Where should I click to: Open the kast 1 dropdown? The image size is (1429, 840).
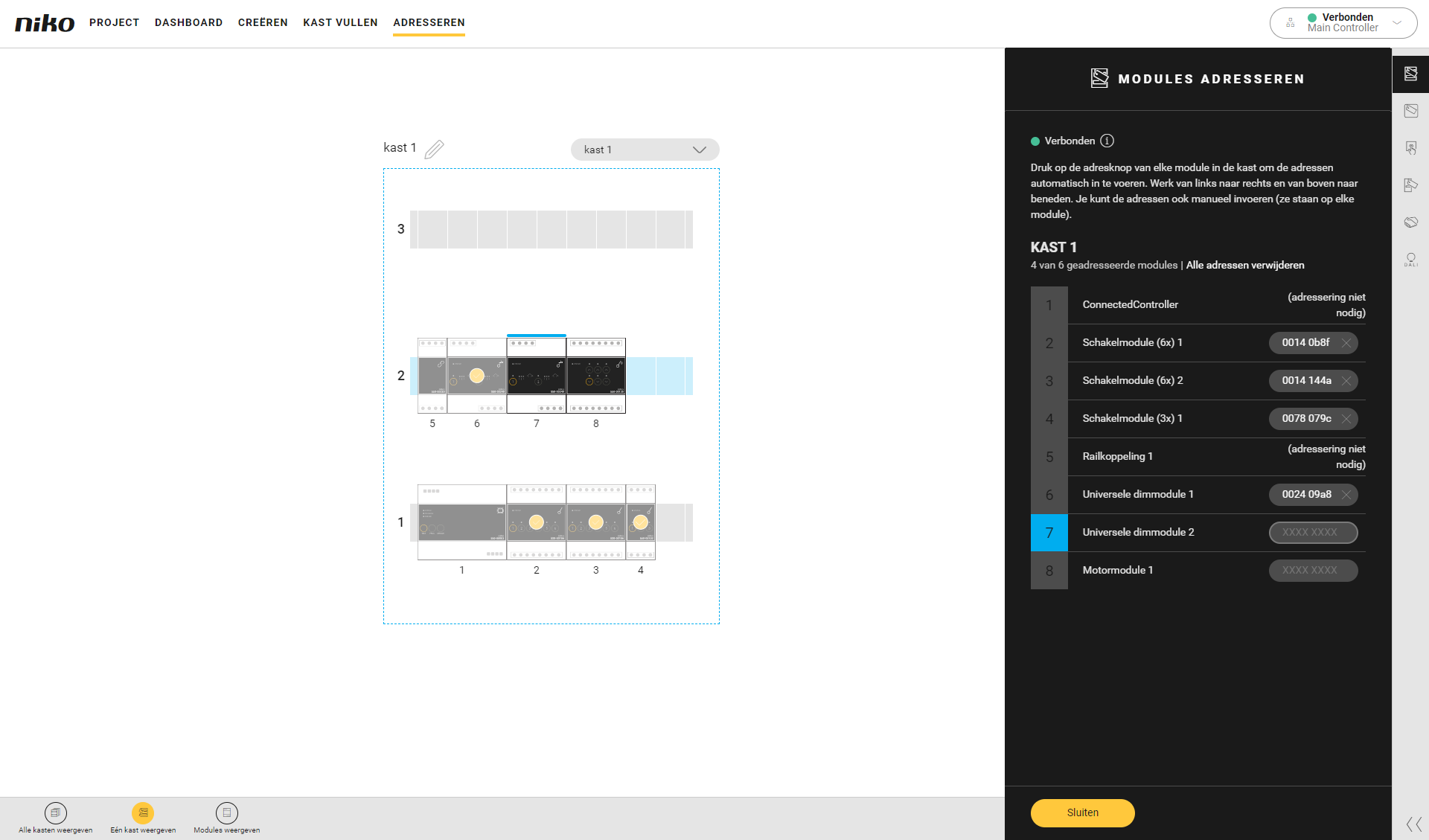[x=645, y=150]
